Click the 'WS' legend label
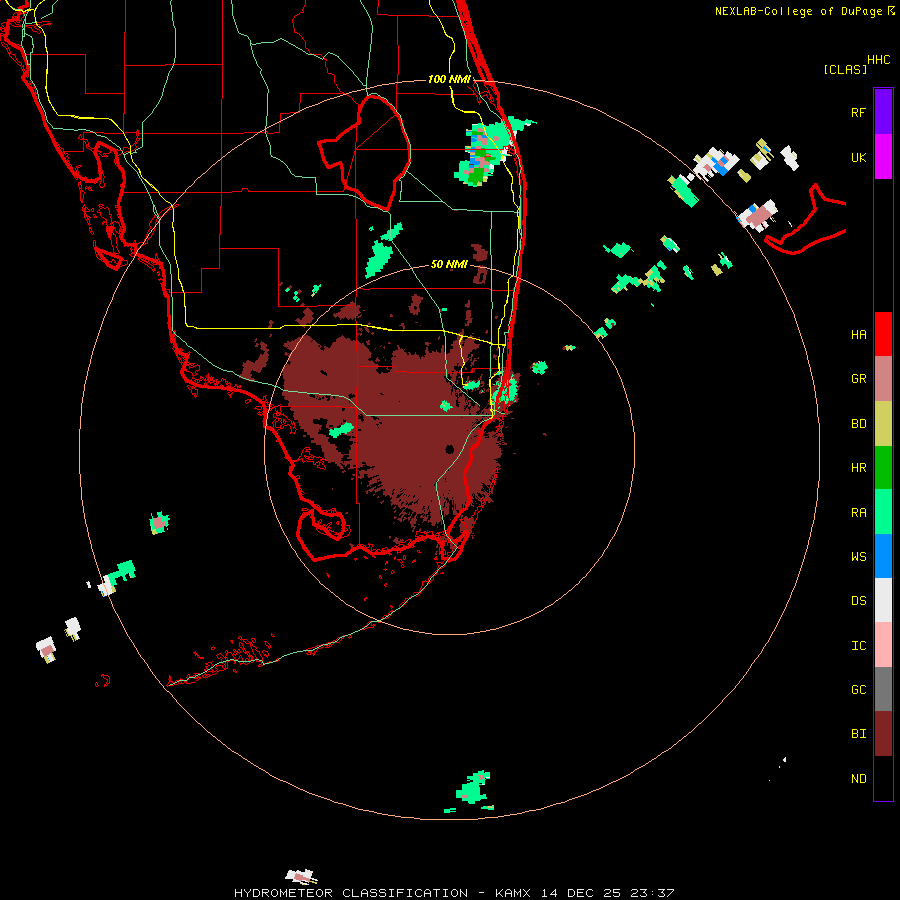Screen dimensions: 900x900 coord(859,557)
